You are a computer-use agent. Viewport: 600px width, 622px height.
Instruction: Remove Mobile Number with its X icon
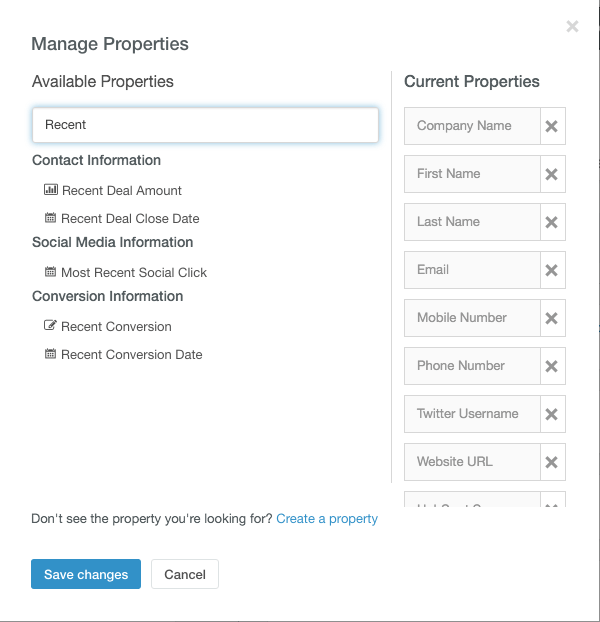click(x=552, y=318)
